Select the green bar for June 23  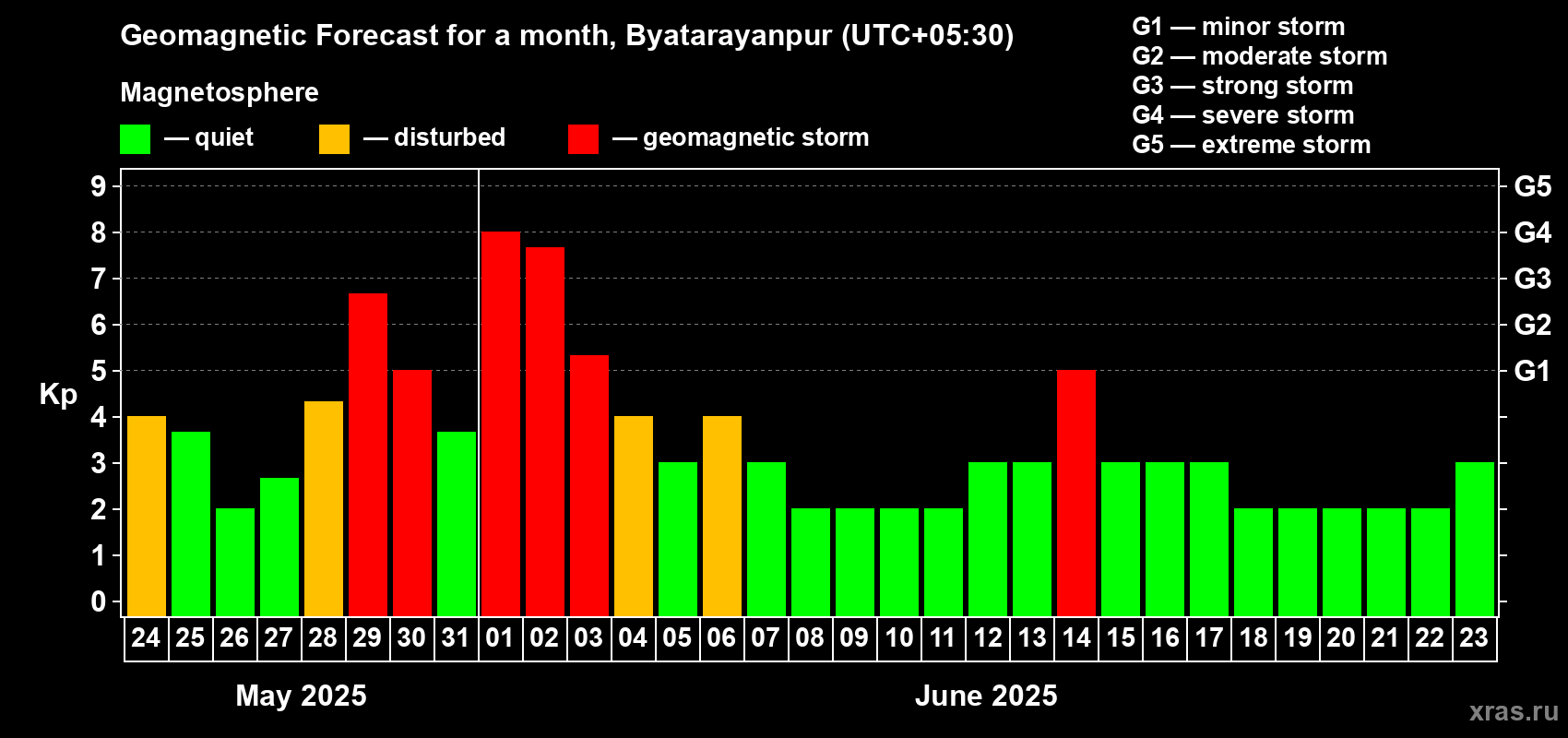(1475, 539)
